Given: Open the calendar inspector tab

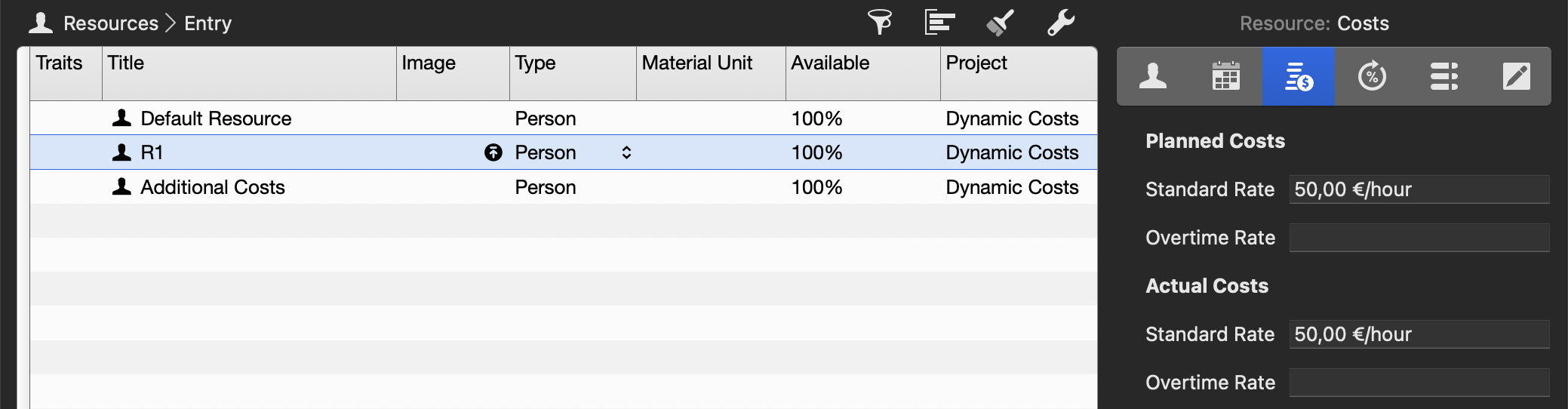Looking at the screenshot, I should [x=1225, y=76].
